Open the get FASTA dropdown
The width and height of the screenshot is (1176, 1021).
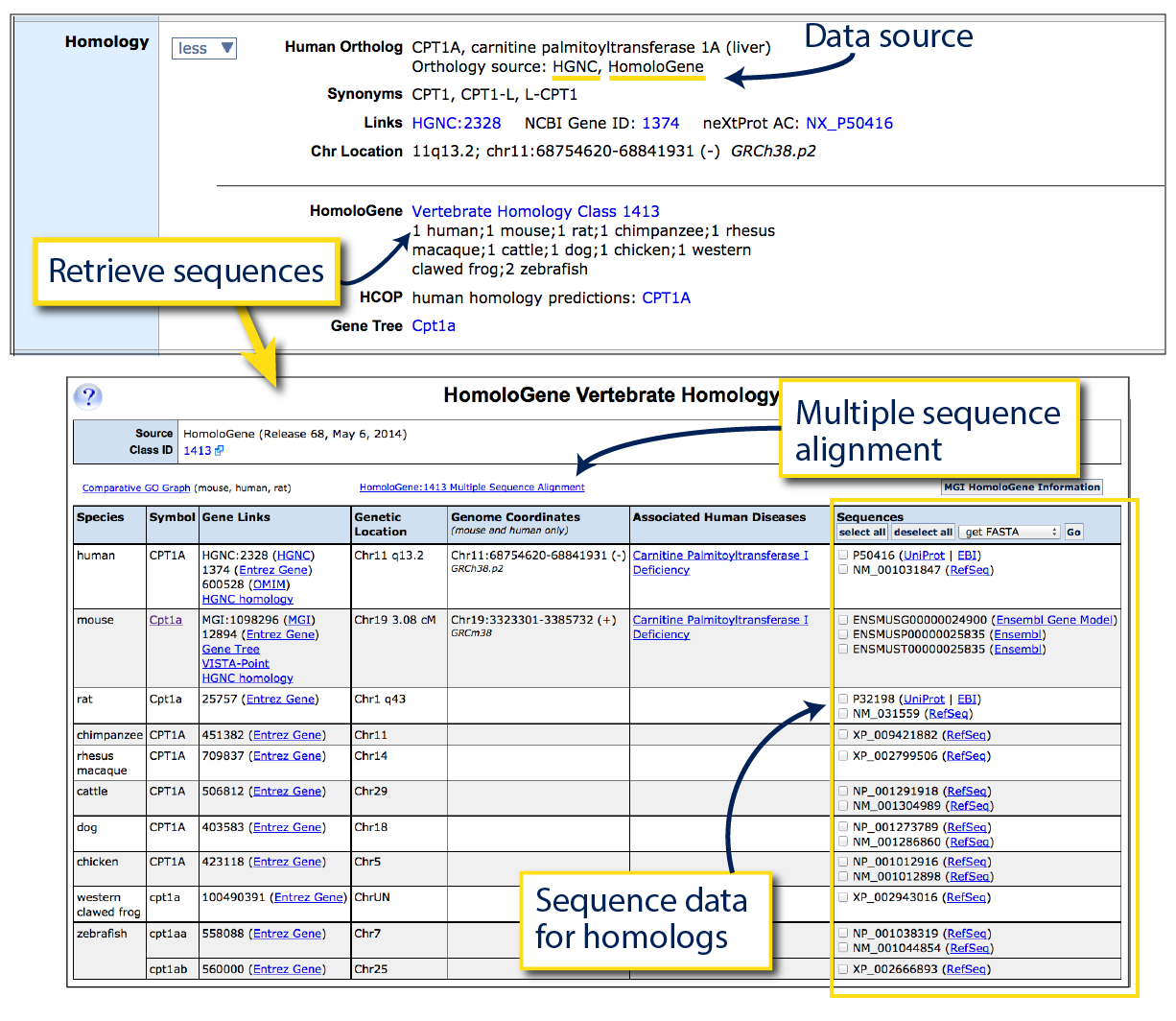tap(1009, 532)
